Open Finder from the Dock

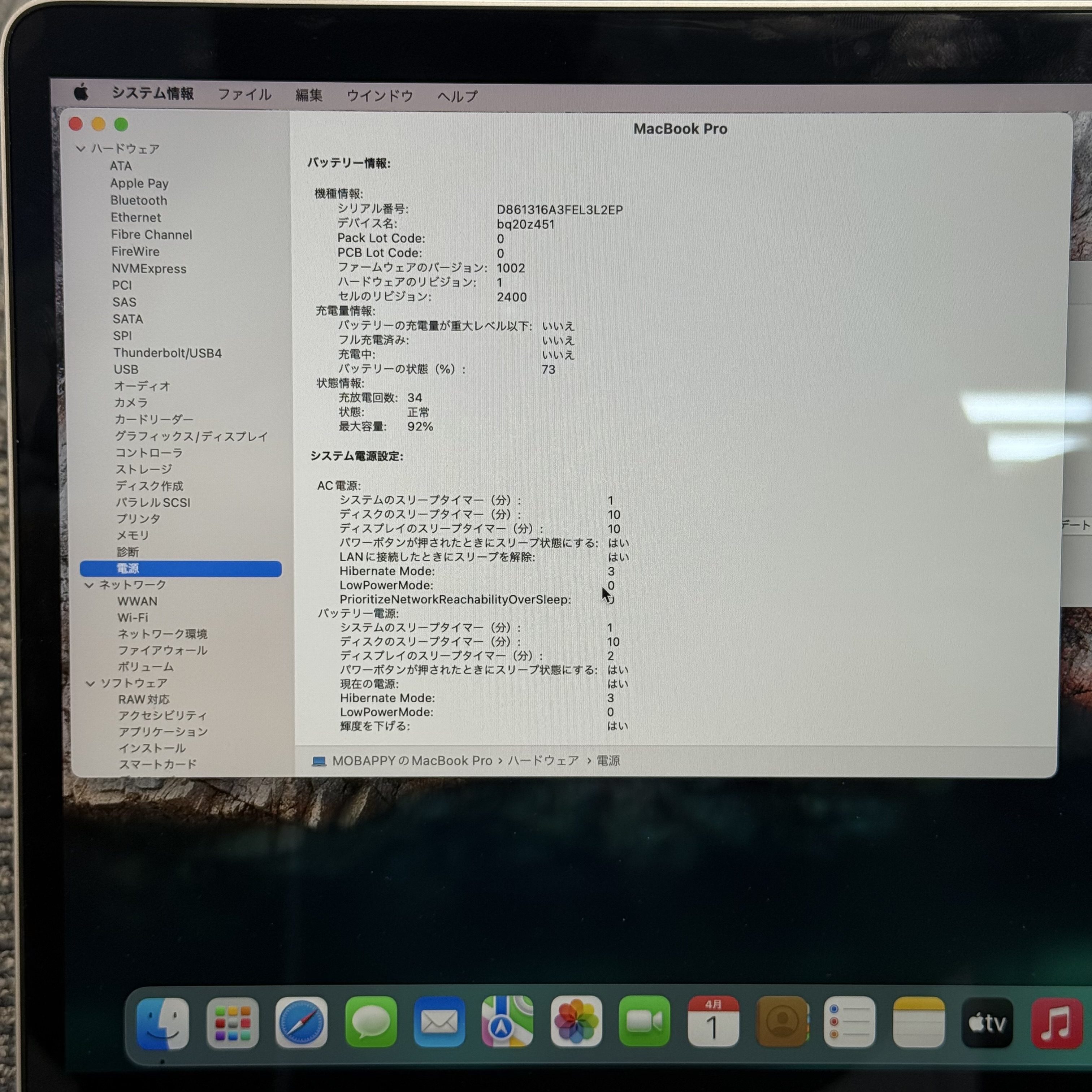[163, 1023]
